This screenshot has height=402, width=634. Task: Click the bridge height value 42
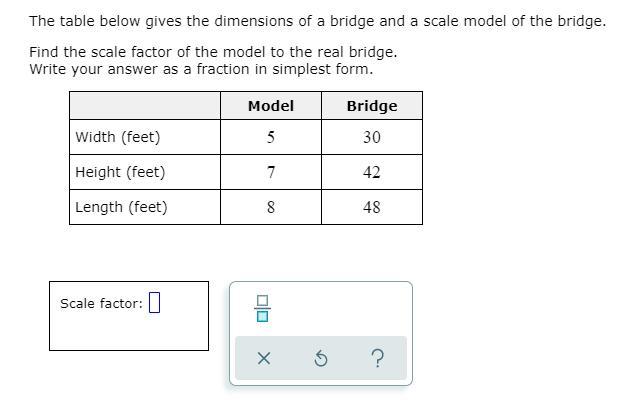[372, 172]
